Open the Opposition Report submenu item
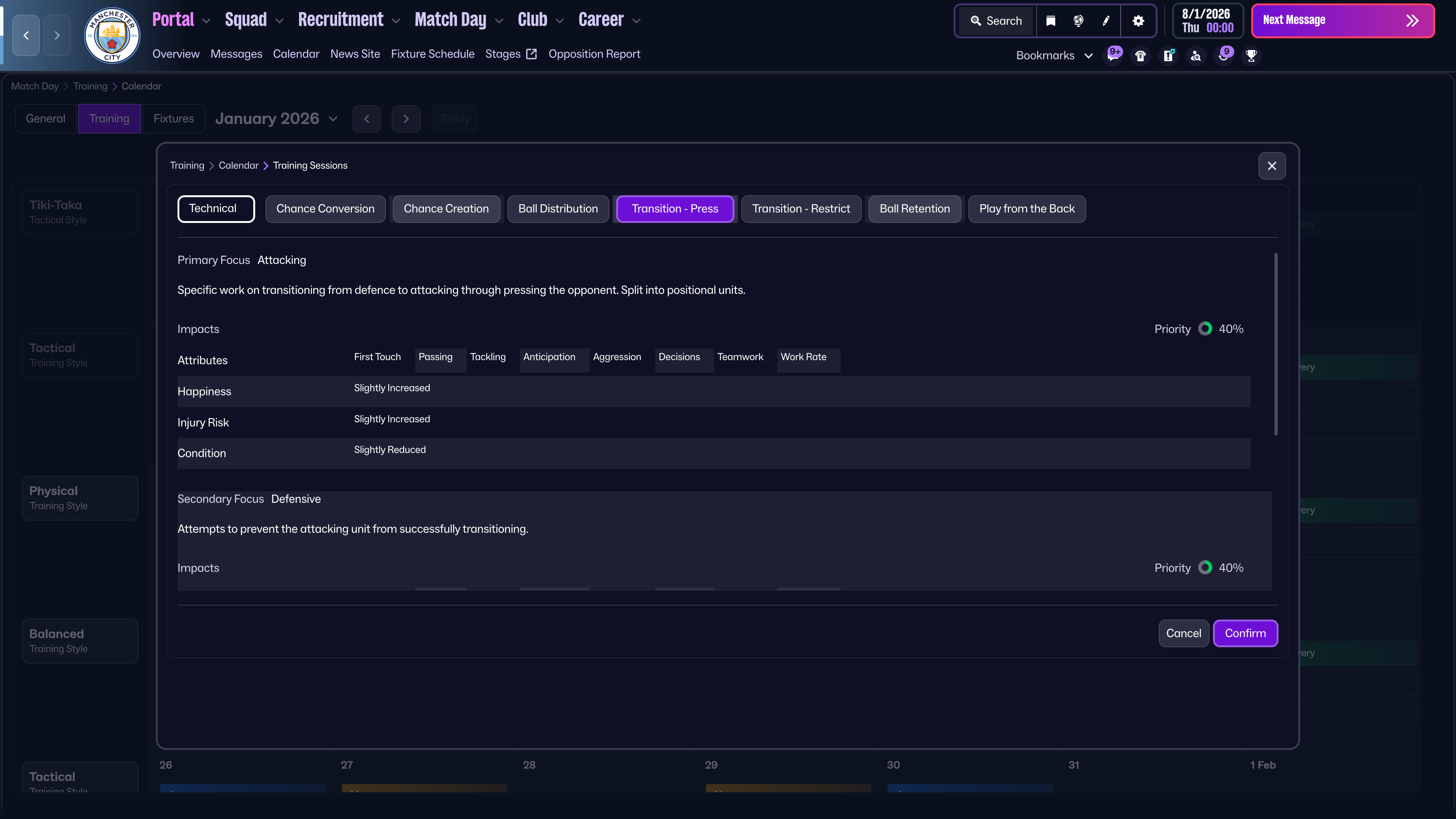1456x819 pixels. pyautogui.click(x=594, y=54)
